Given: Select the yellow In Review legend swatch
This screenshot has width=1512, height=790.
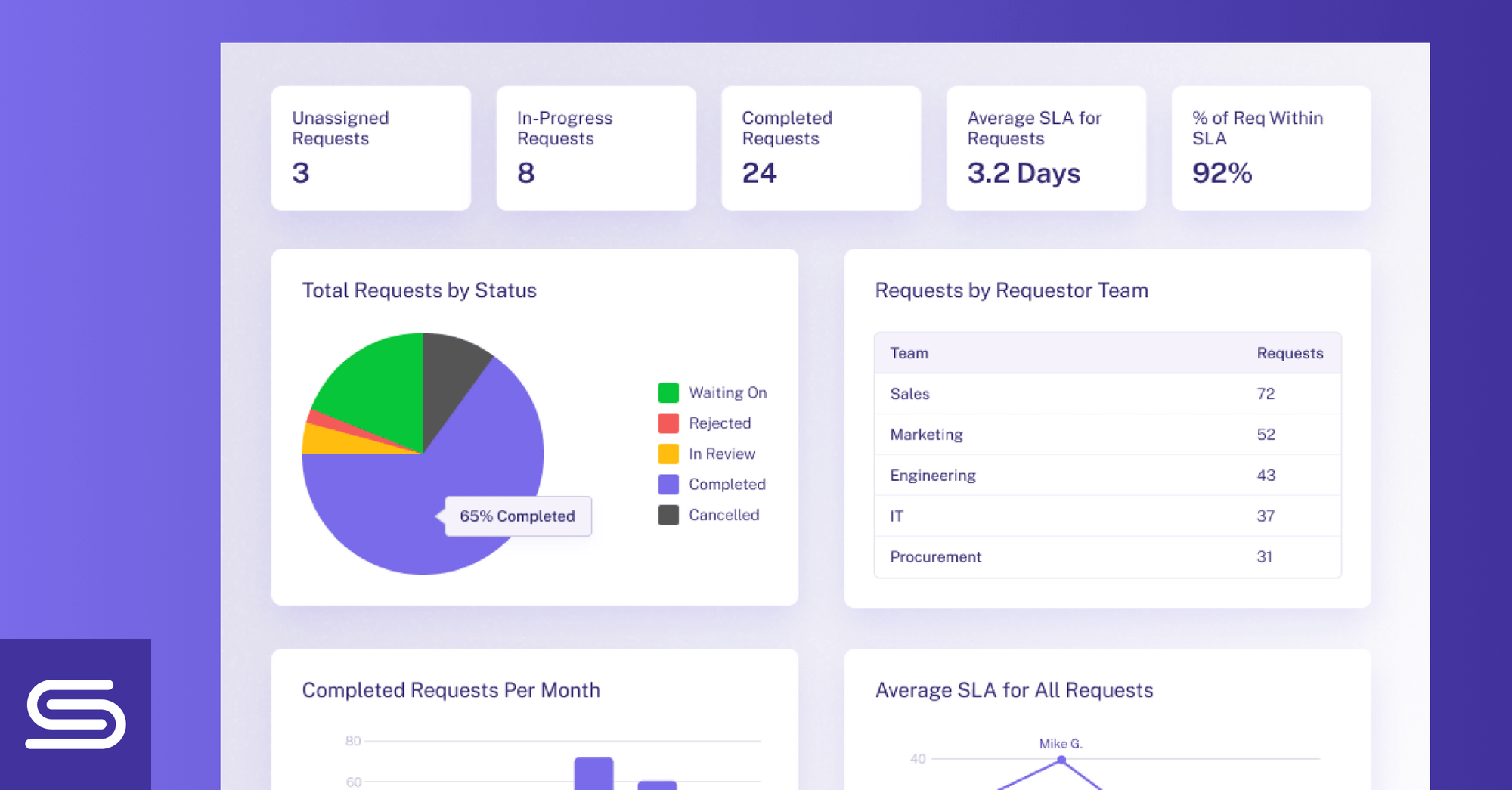Looking at the screenshot, I should click(x=668, y=454).
